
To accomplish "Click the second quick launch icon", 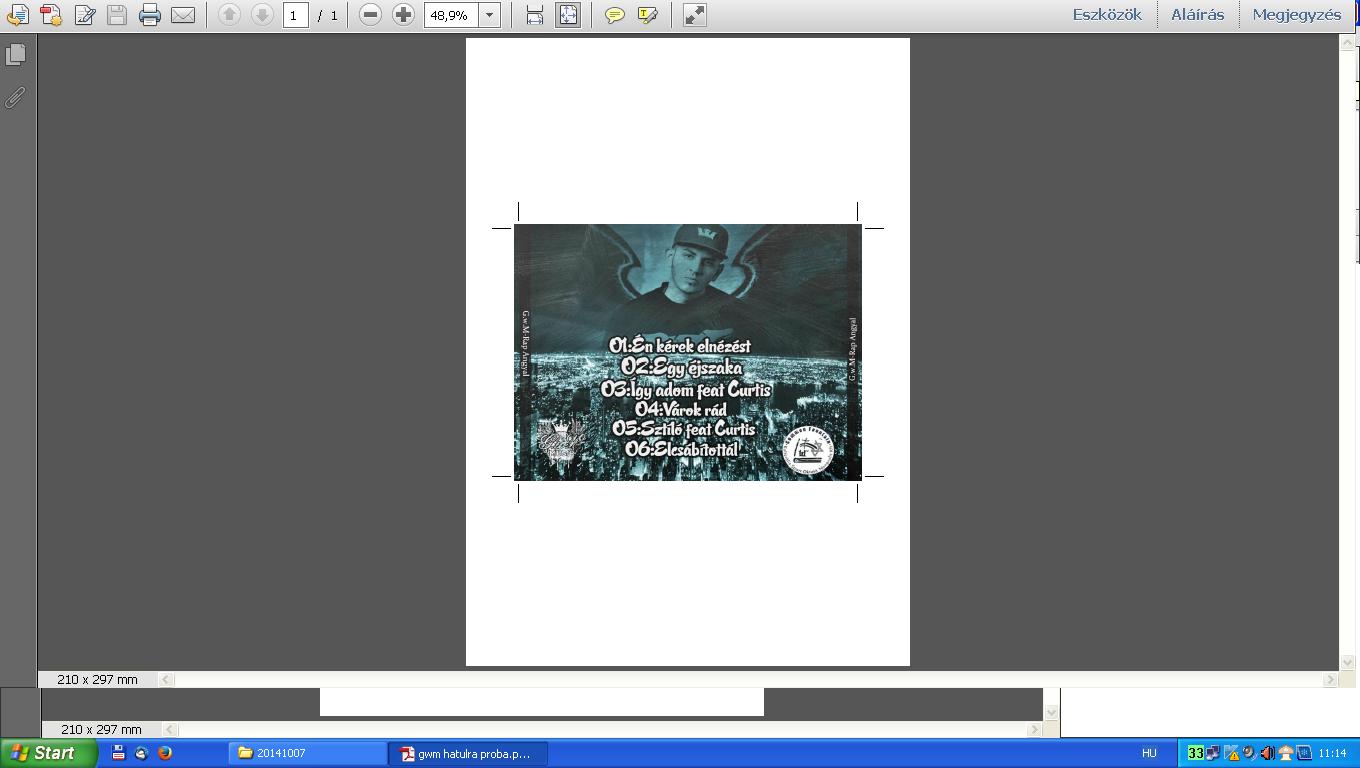I will tap(141, 753).
